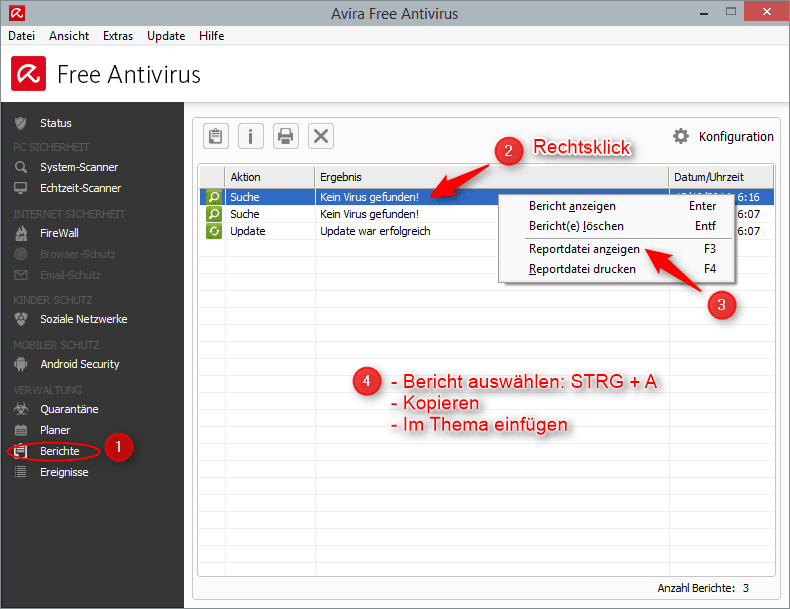Open the Extras menu
790x609 pixels.
[x=118, y=36]
